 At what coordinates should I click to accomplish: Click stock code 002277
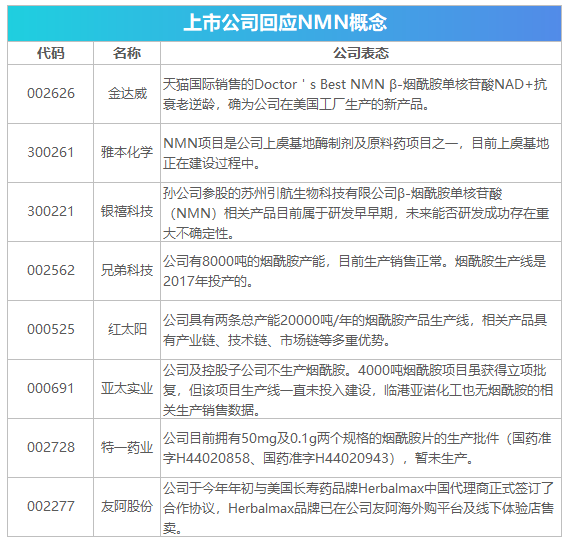point(51,507)
